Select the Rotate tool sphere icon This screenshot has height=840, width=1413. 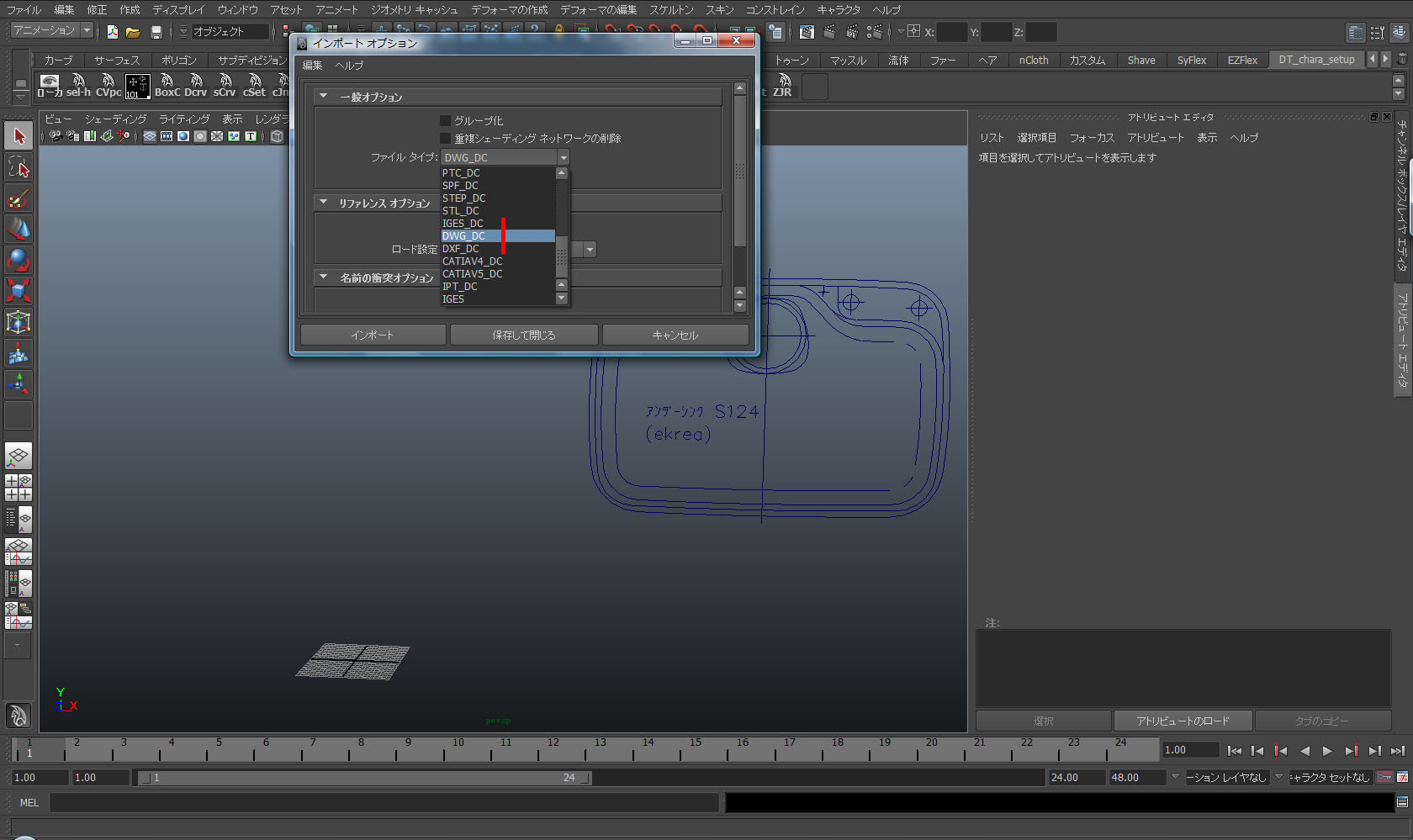(x=19, y=260)
